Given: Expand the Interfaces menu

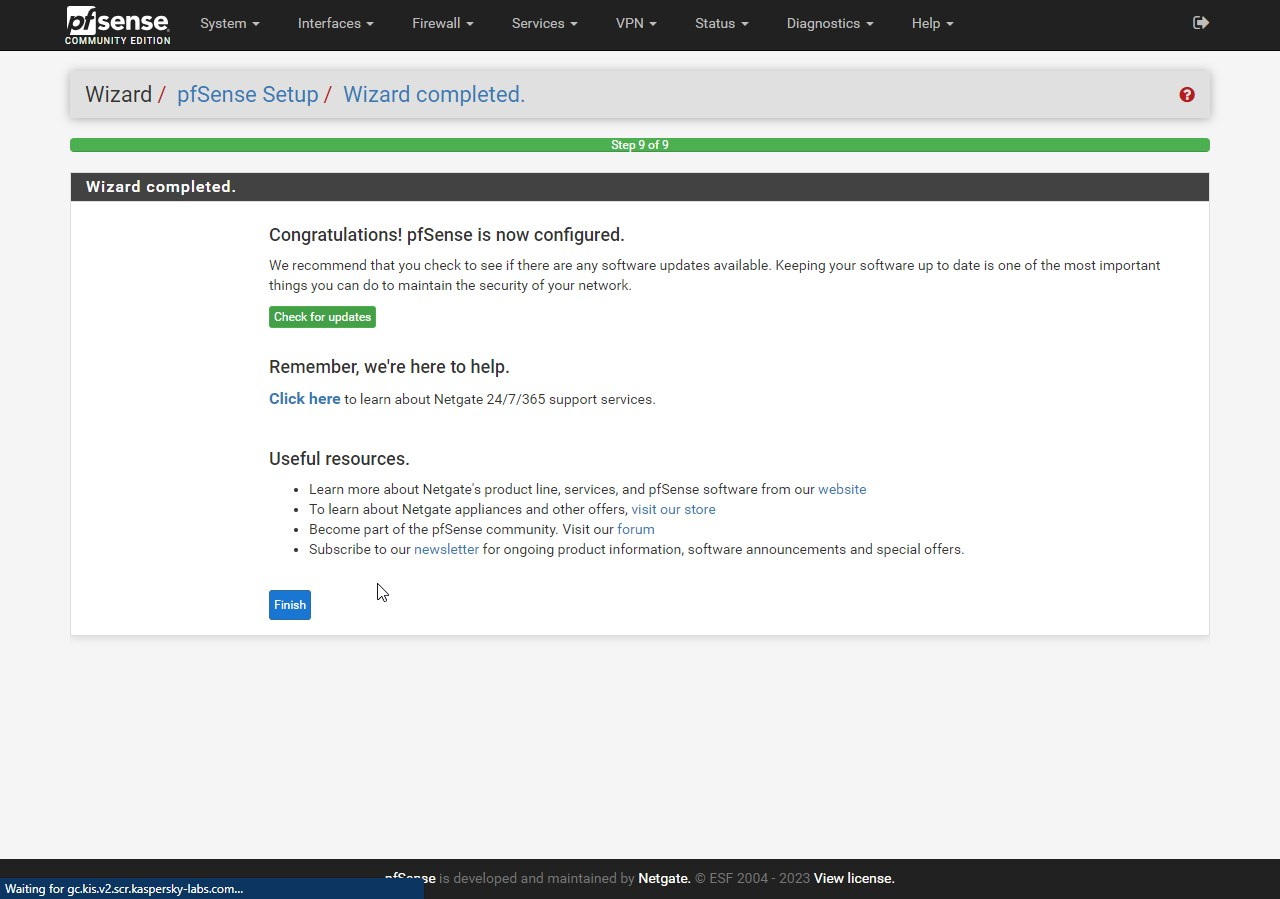Looking at the screenshot, I should coord(336,23).
